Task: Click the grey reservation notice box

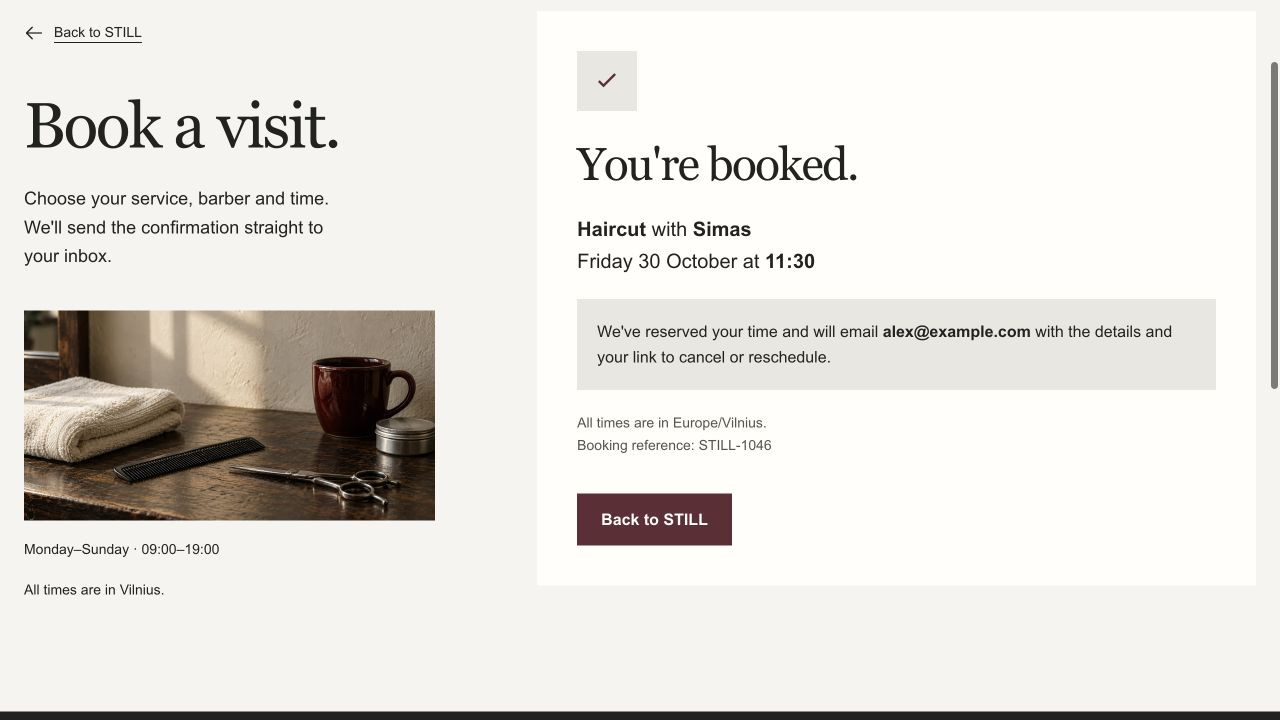Action: pyautogui.click(x=896, y=344)
